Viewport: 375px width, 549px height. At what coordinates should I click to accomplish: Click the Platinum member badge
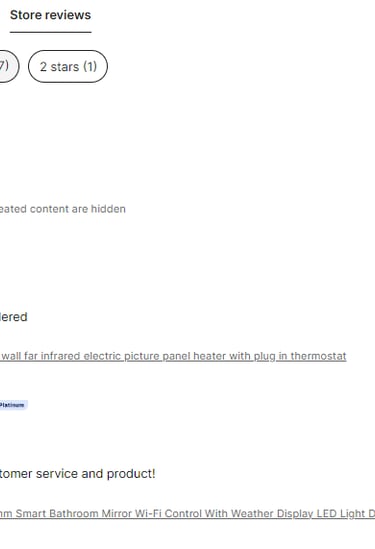[x=13, y=405]
